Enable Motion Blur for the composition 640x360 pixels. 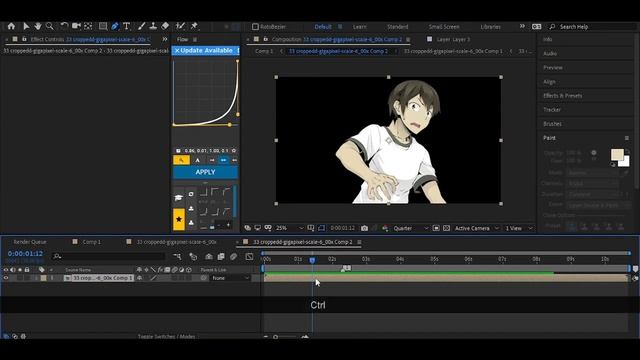point(233,257)
